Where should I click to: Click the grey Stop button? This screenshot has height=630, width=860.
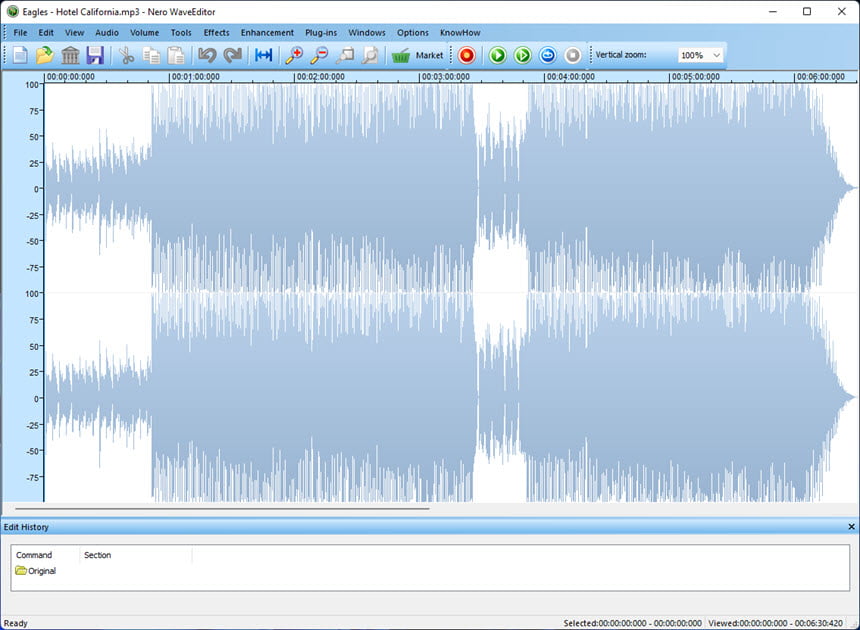pyautogui.click(x=573, y=55)
